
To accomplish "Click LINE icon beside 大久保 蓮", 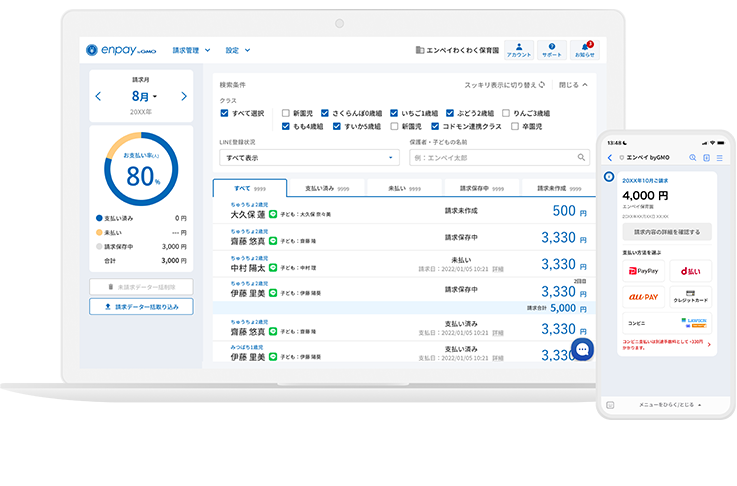I will (273, 214).
